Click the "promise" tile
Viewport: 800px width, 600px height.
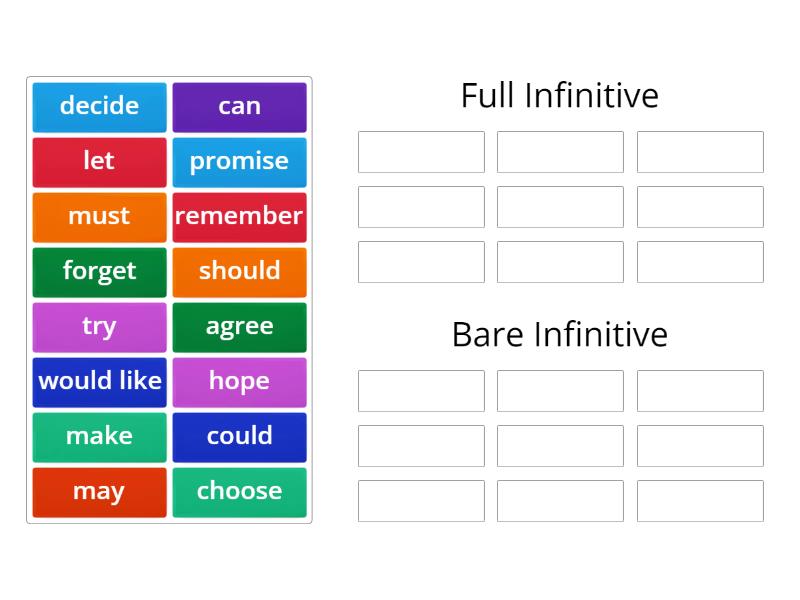[x=239, y=162]
